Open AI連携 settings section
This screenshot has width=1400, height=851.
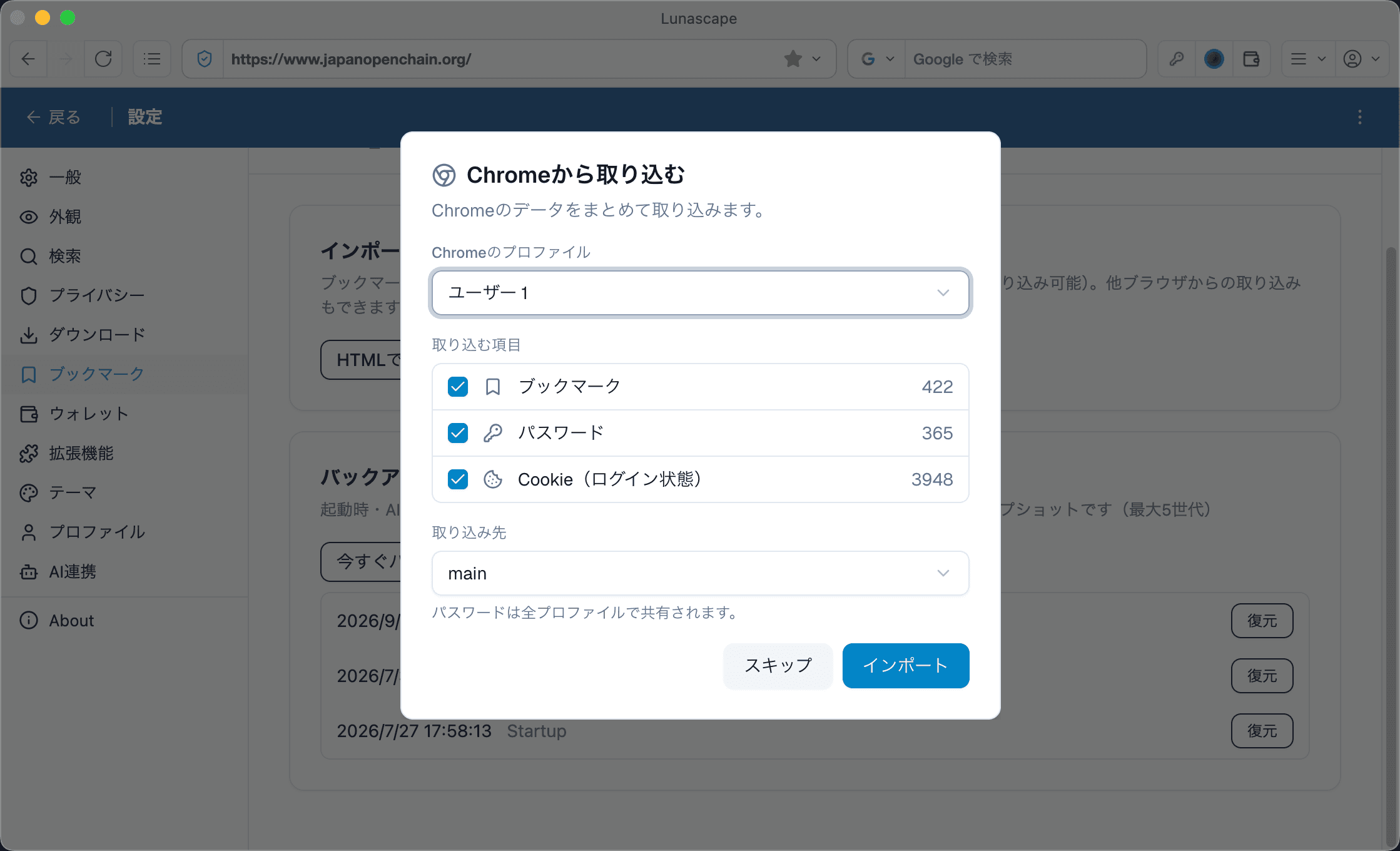click(124, 571)
